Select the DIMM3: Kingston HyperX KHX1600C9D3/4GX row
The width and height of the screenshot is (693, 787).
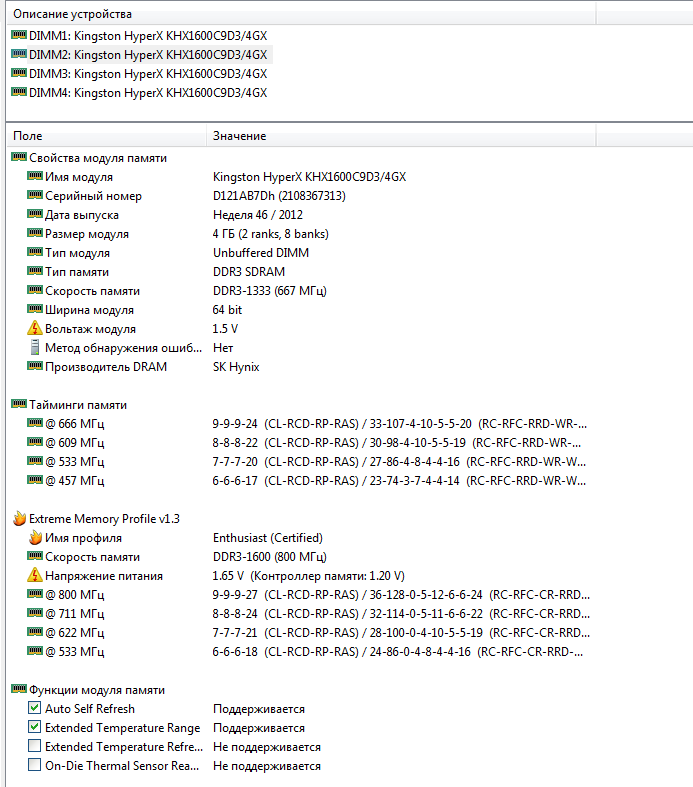coord(148,74)
